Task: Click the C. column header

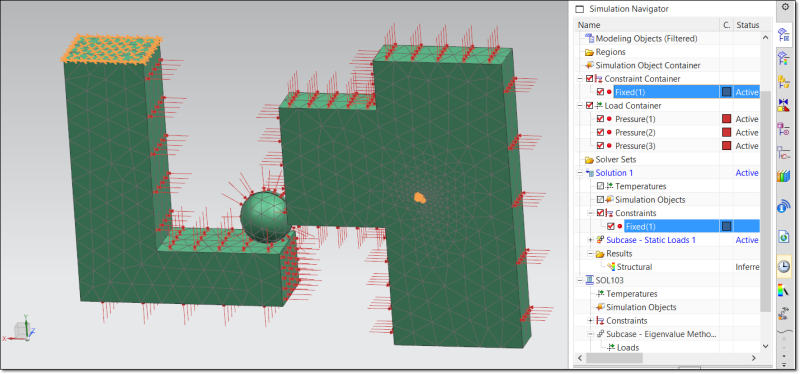Action: click(x=727, y=25)
